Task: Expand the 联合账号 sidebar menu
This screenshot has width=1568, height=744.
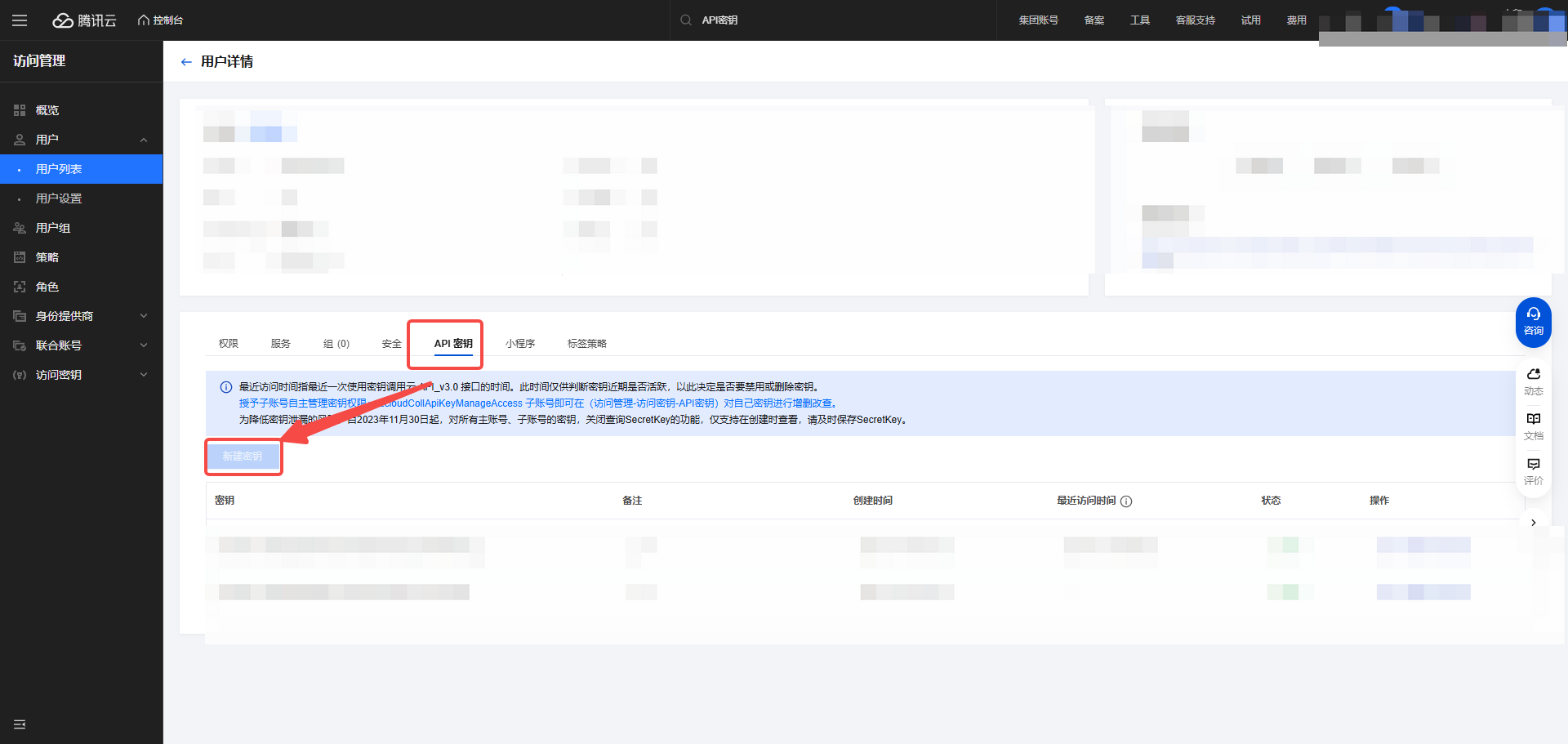Action: tap(144, 345)
